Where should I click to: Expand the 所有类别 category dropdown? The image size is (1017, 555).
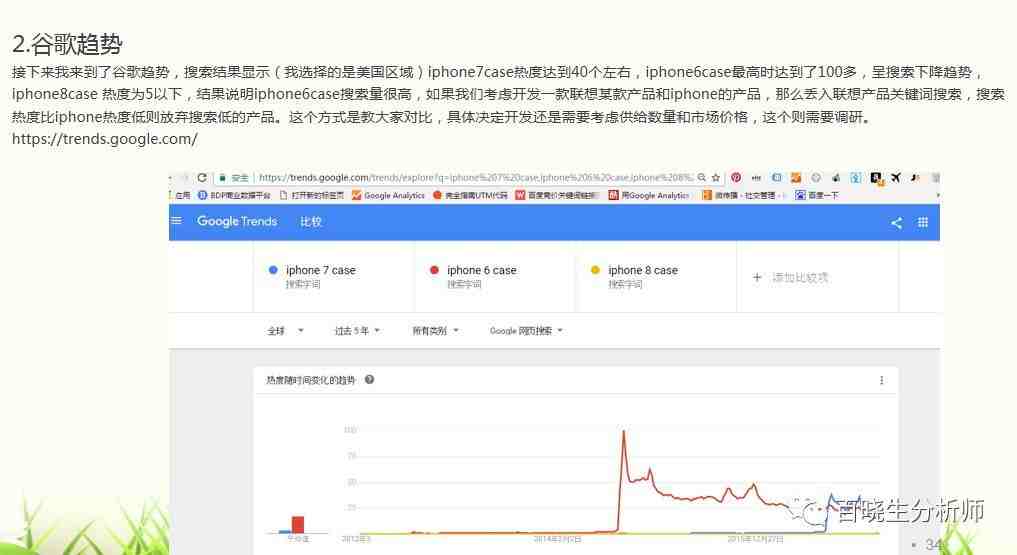[x=435, y=331]
